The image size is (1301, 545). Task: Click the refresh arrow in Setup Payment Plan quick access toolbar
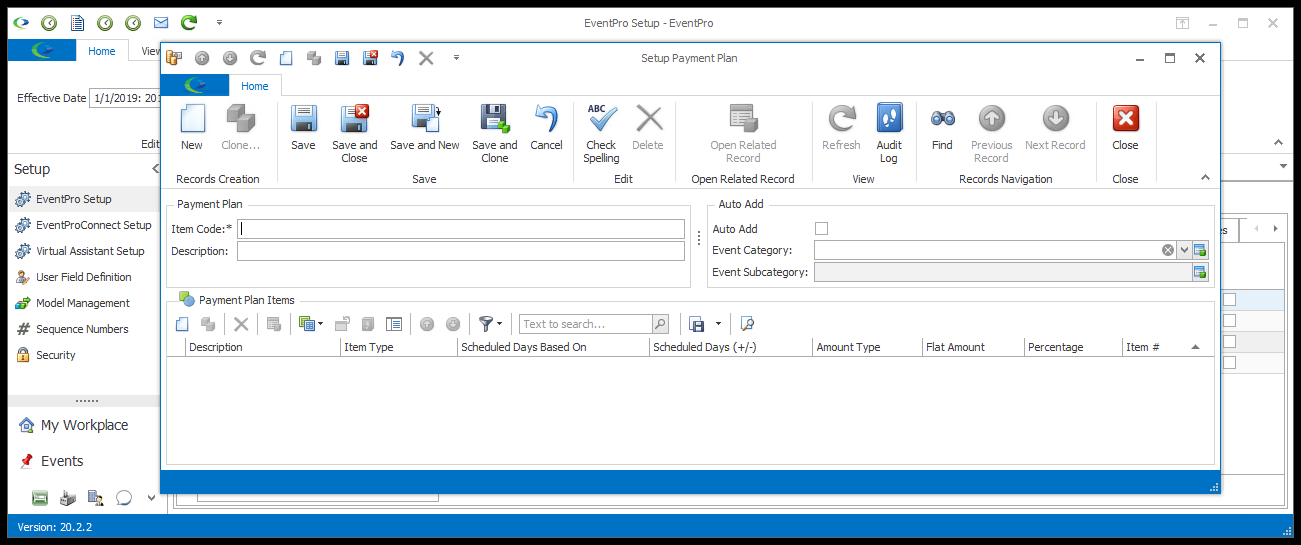point(258,58)
